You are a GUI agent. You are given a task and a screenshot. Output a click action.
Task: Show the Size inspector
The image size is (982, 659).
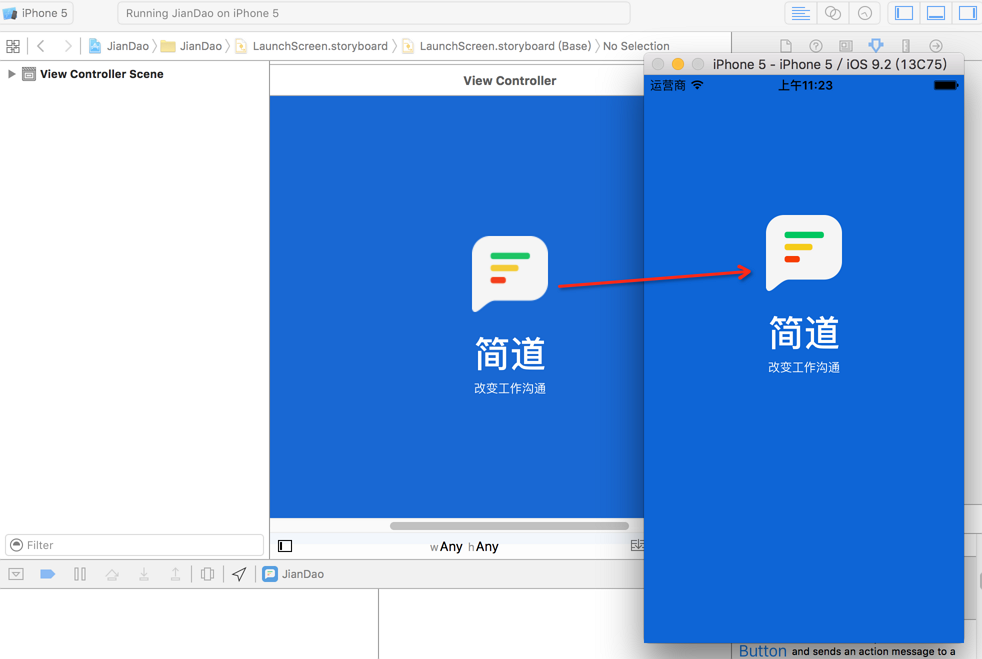click(906, 46)
